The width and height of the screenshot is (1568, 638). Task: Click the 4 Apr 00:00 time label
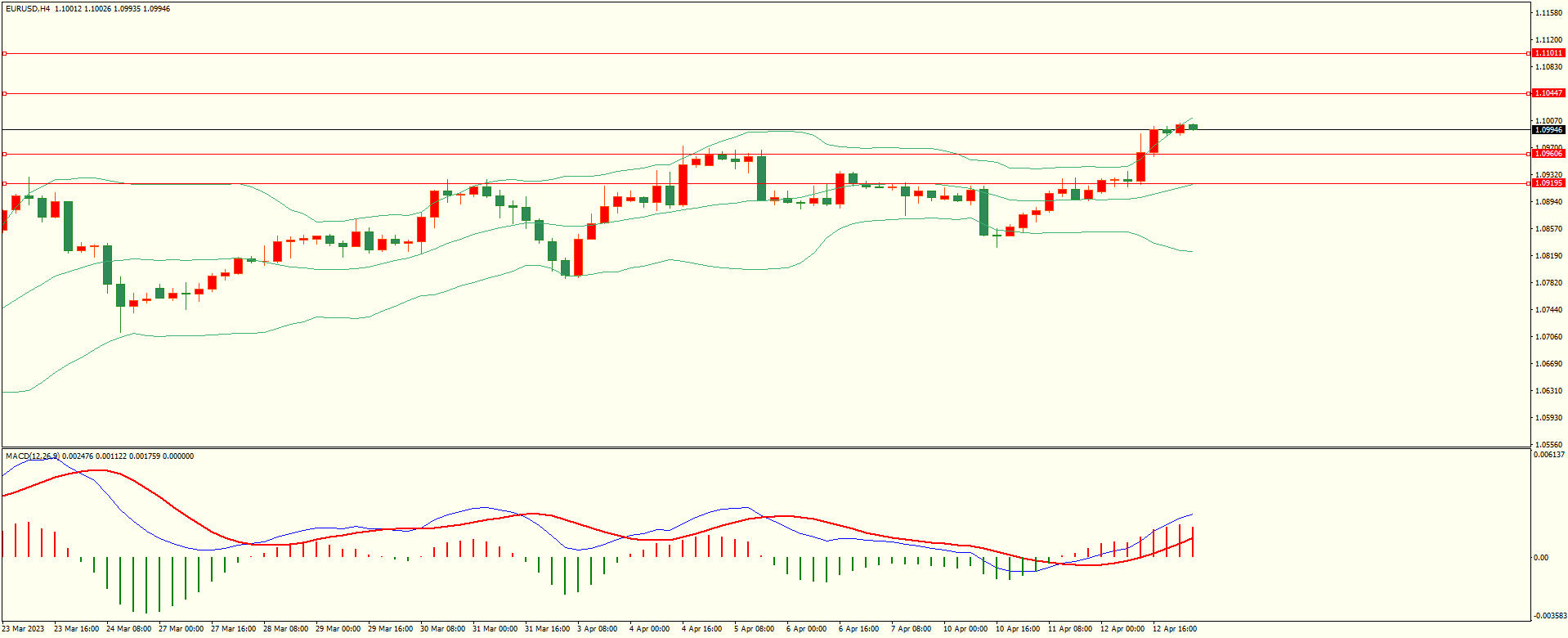[x=649, y=629]
